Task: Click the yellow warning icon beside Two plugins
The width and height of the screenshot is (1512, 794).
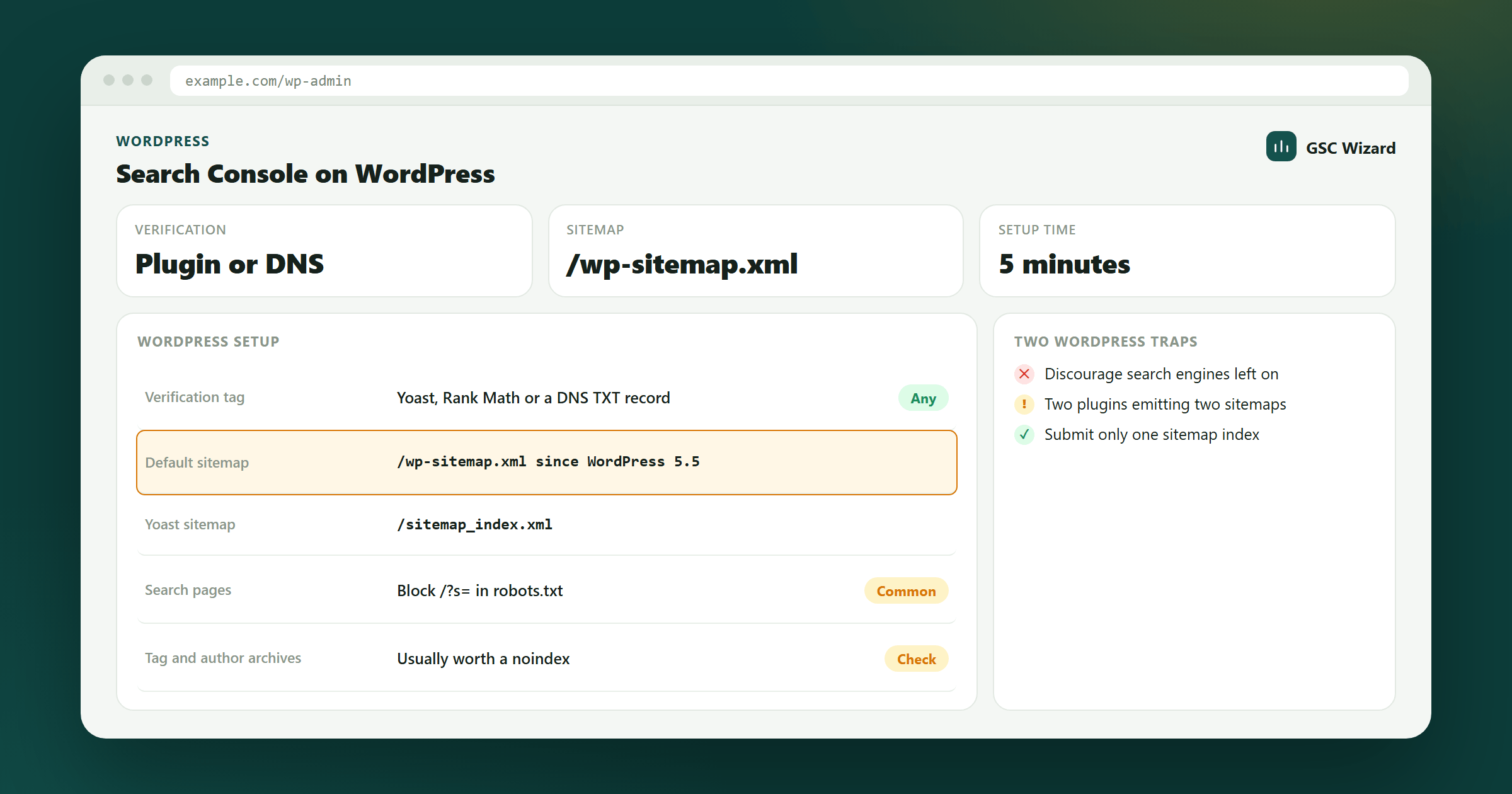Action: (1024, 404)
